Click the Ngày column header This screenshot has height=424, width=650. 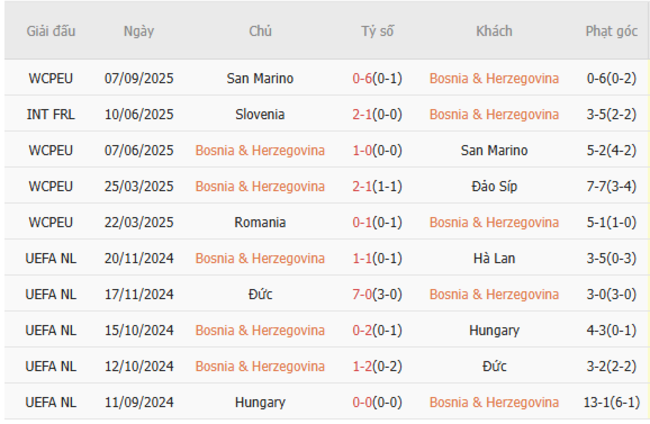coord(139,31)
